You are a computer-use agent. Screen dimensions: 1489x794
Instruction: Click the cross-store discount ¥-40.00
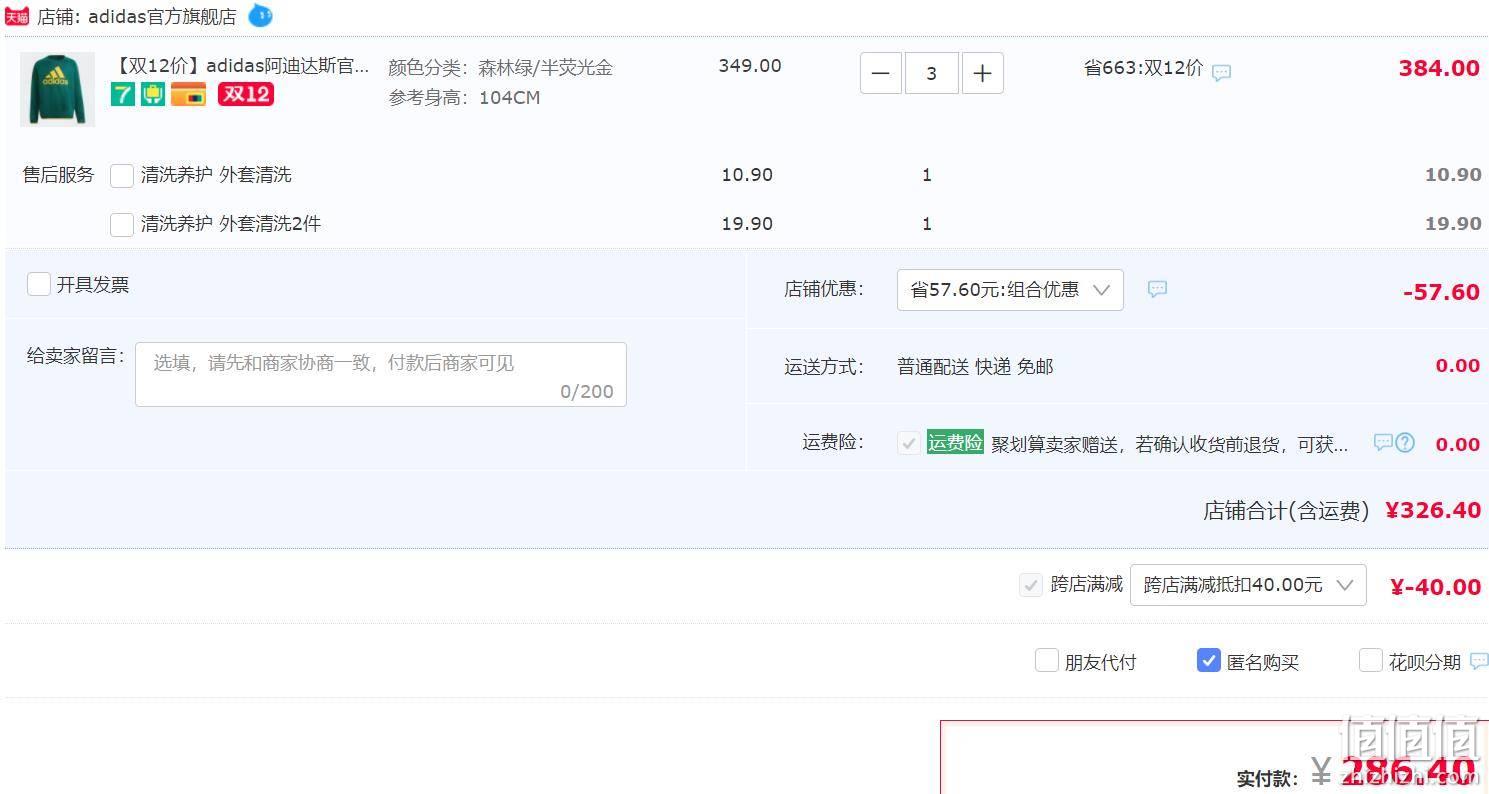(x=1436, y=587)
